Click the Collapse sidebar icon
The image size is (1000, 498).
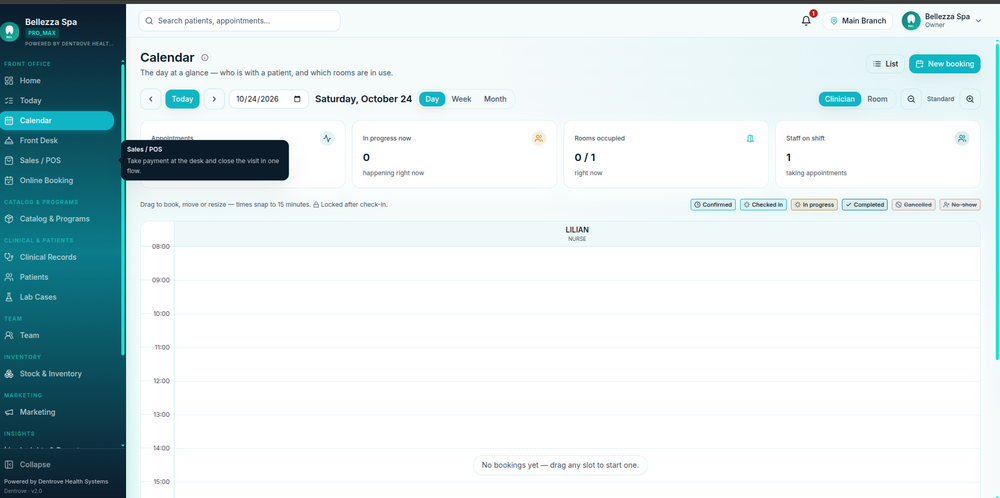9,465
